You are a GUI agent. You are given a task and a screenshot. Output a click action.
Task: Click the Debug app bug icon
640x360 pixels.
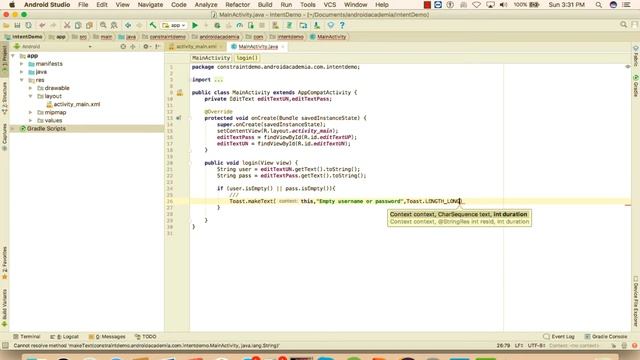pyautogui.click(x=217, y=25)
